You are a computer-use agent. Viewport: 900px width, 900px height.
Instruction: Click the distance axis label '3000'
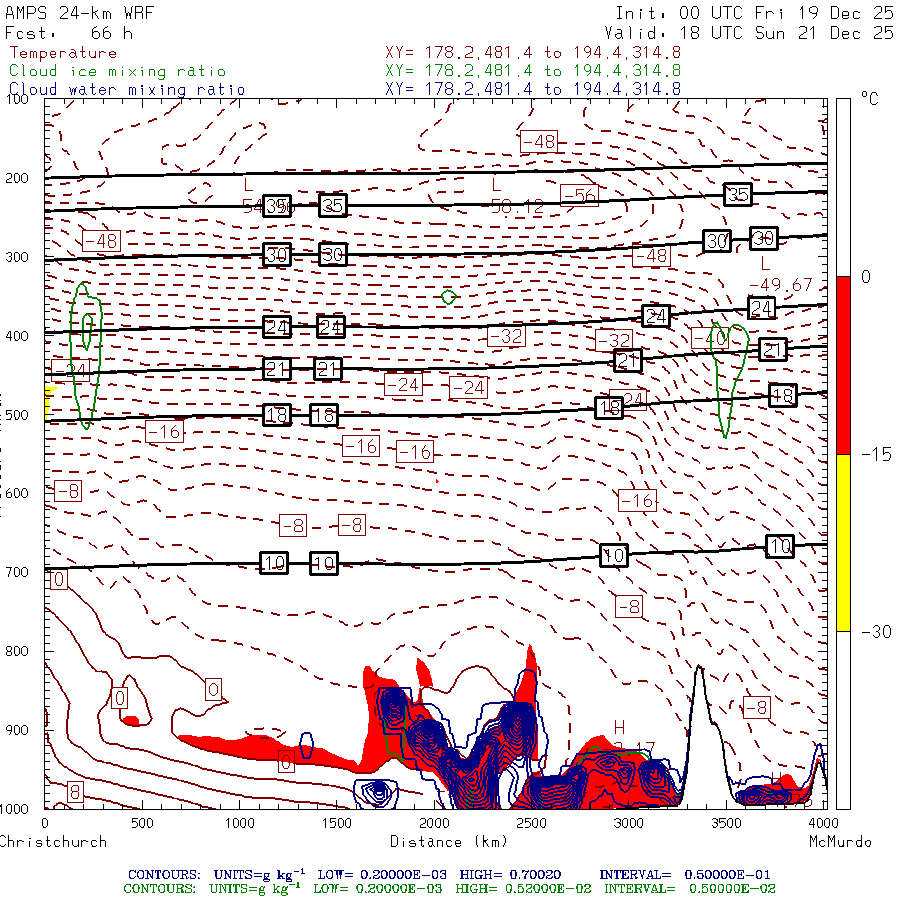click(x=629, y=824)
